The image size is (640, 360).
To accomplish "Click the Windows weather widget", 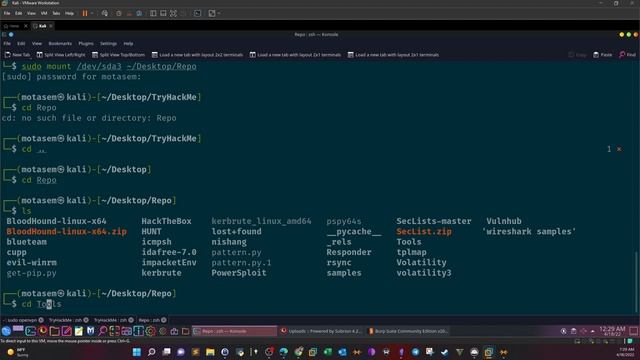I will tap(17, 352).
